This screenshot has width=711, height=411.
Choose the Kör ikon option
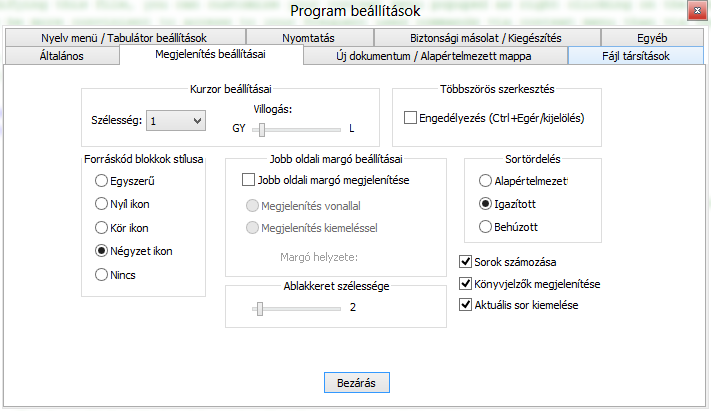[100, 228]
